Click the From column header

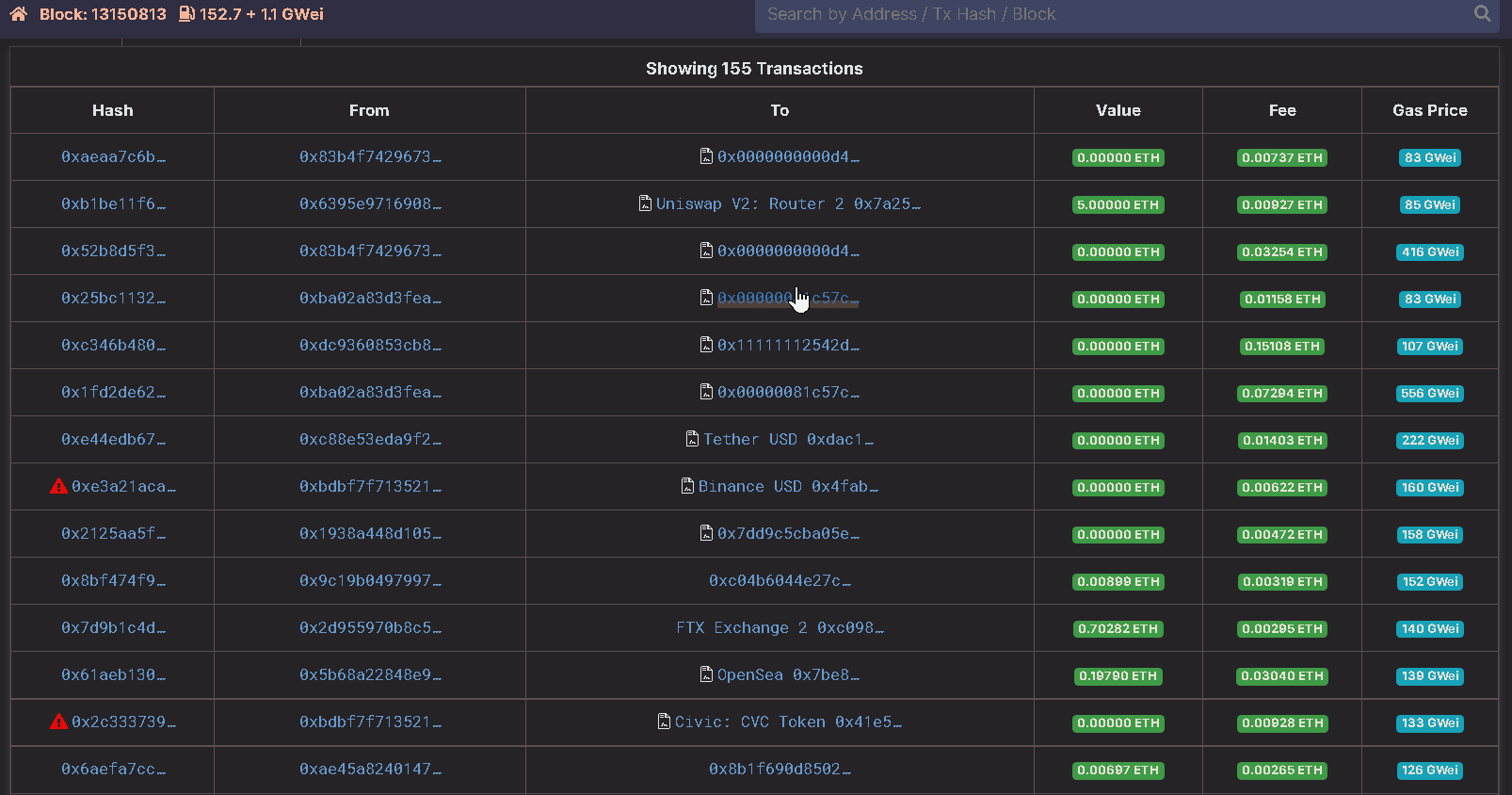[369, 110]
